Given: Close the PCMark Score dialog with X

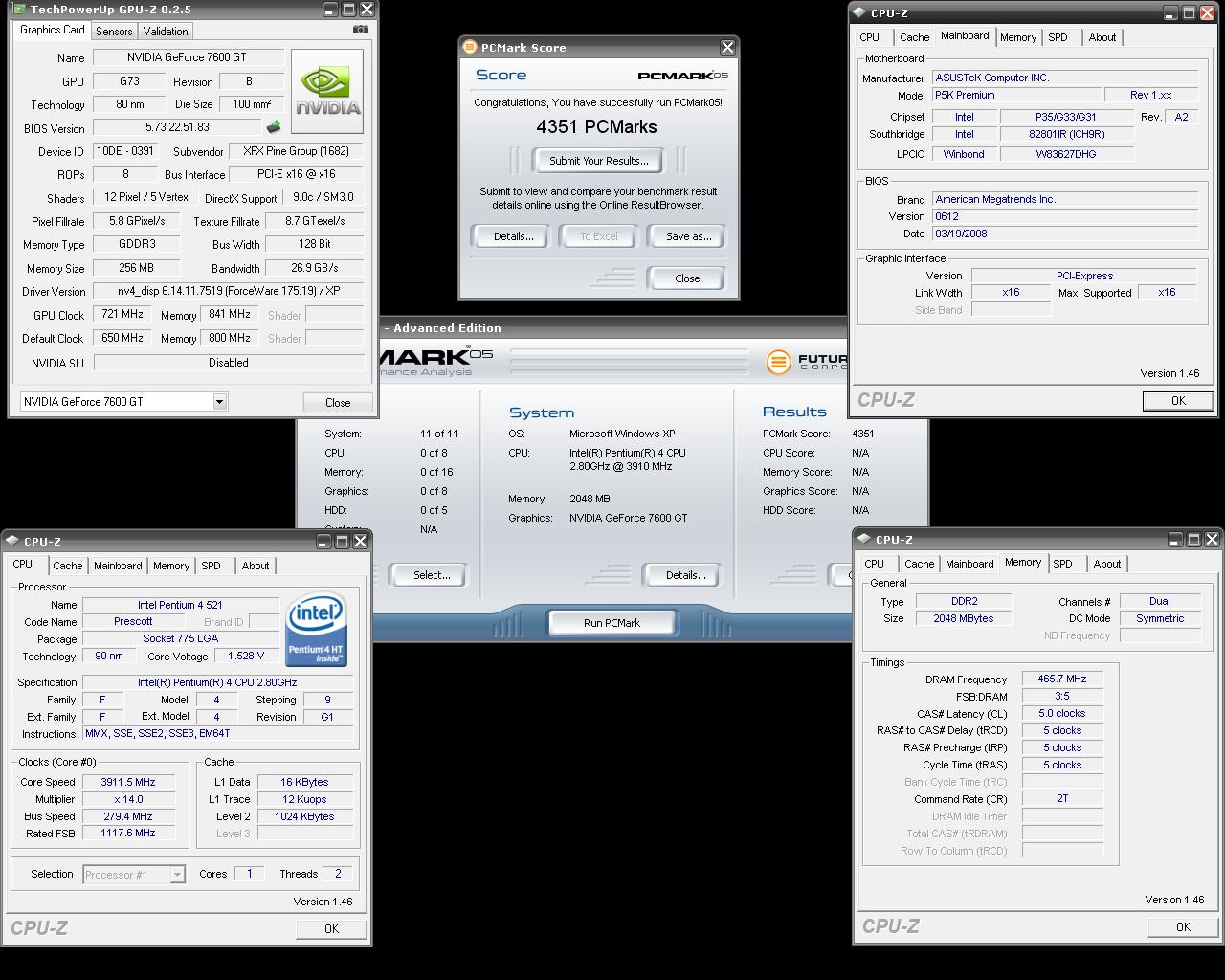Looking at the screenshot, I should [x=727, y=47].
